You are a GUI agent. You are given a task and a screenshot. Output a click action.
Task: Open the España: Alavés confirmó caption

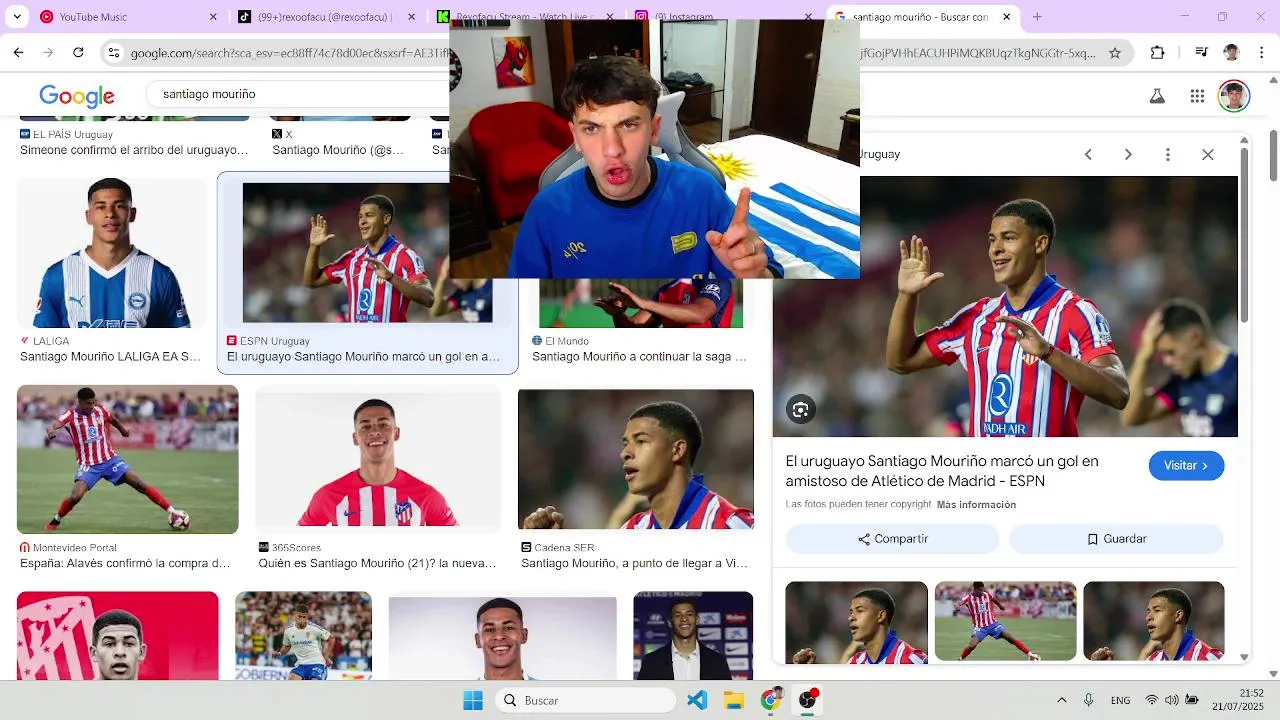pyautogui.click(x=125, y=563)
